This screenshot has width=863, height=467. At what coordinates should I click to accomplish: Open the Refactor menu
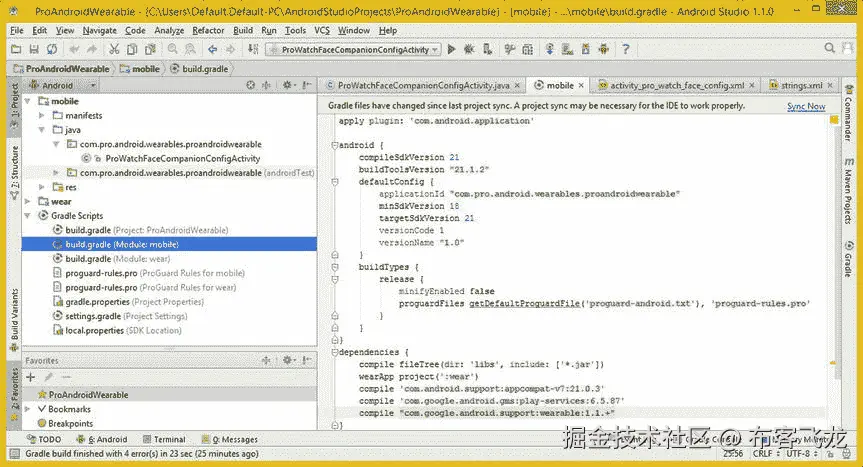point(208,30)
